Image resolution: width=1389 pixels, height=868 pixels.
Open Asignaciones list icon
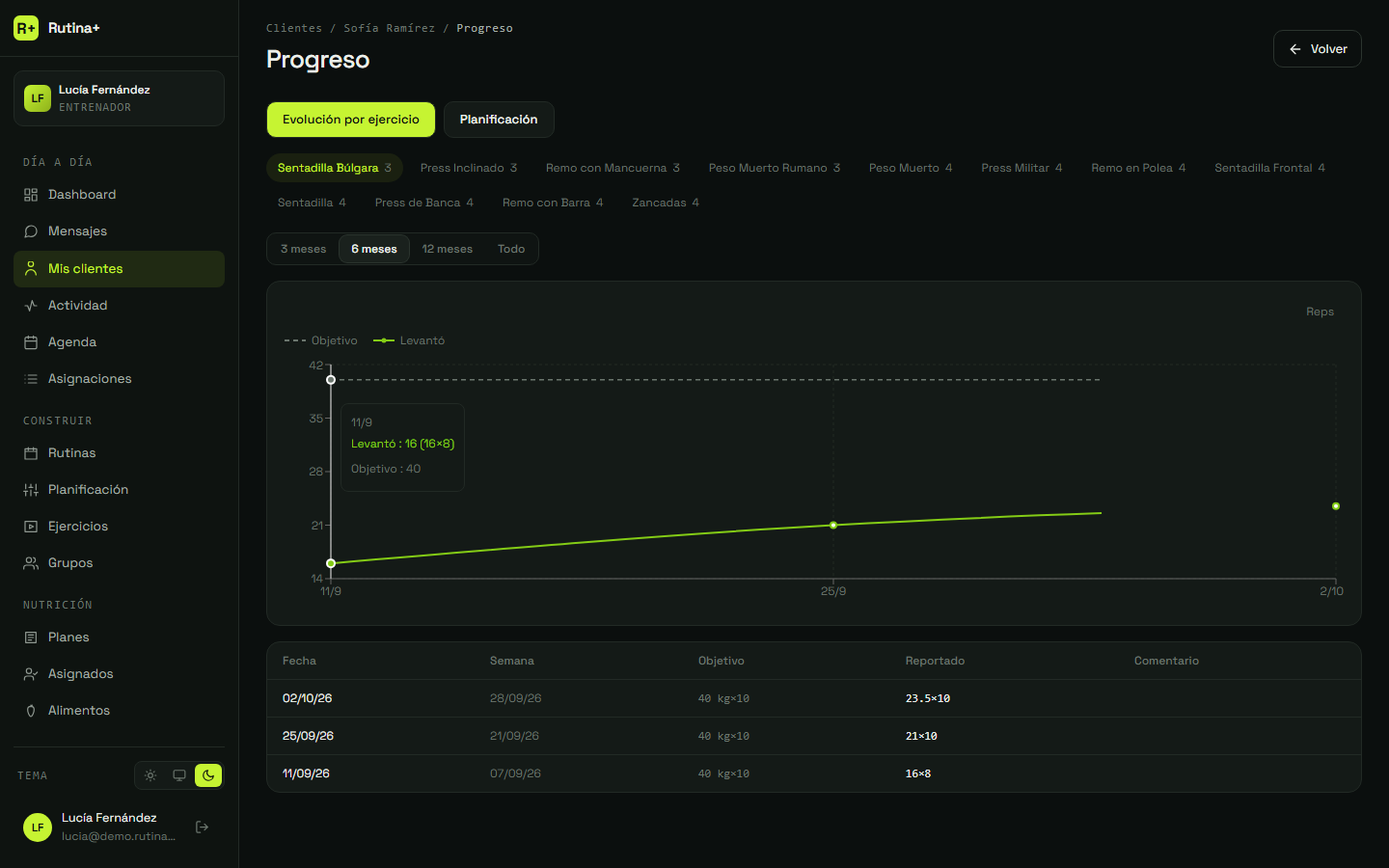pyautogui.click(x=31, y=379)
